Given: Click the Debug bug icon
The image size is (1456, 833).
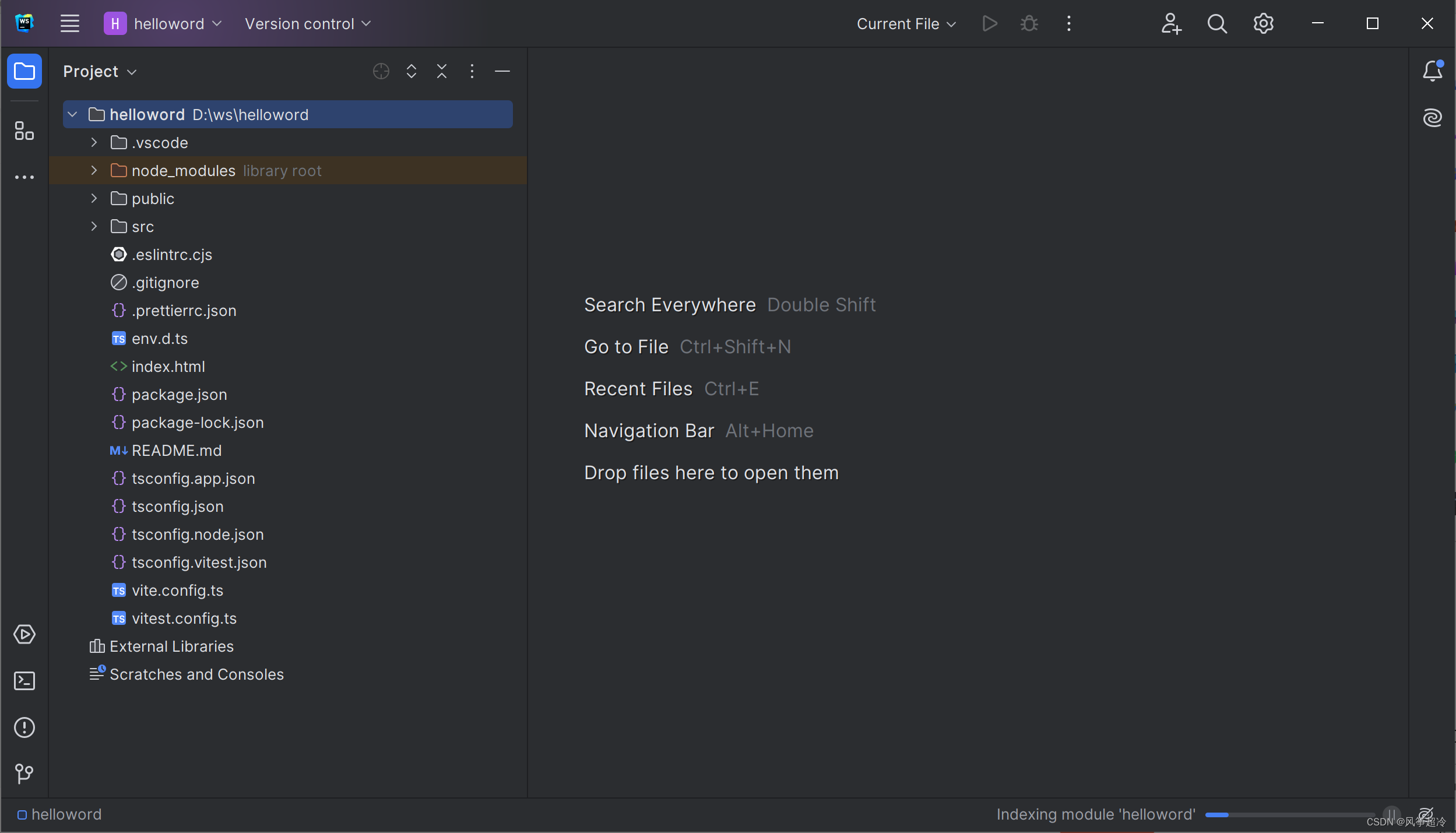Looking at the screenshot, I should pos(1029,23).
